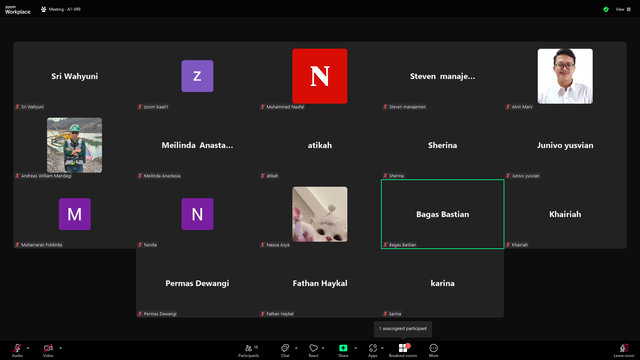
Task: Select Nazua Asya's cat photo tile
Action: pyautogui.click(x=320, y=214)
